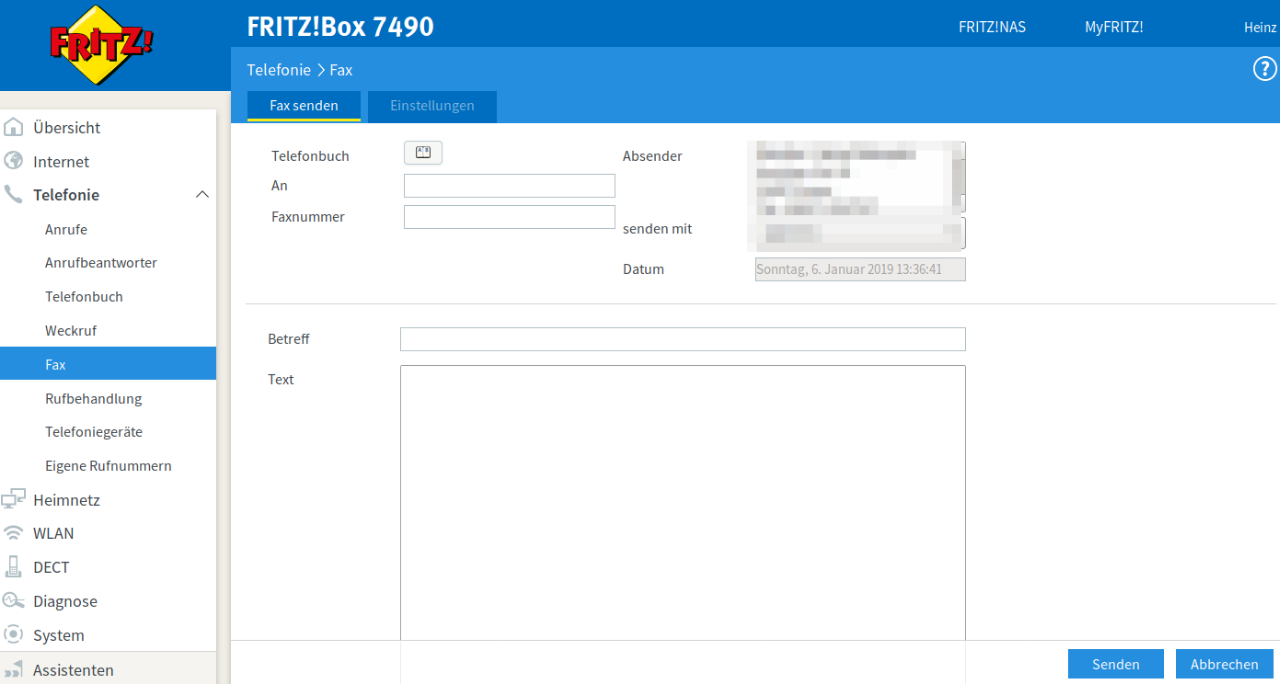
Task: Click the Heimnetz computers icon
Action: [13, 499]
